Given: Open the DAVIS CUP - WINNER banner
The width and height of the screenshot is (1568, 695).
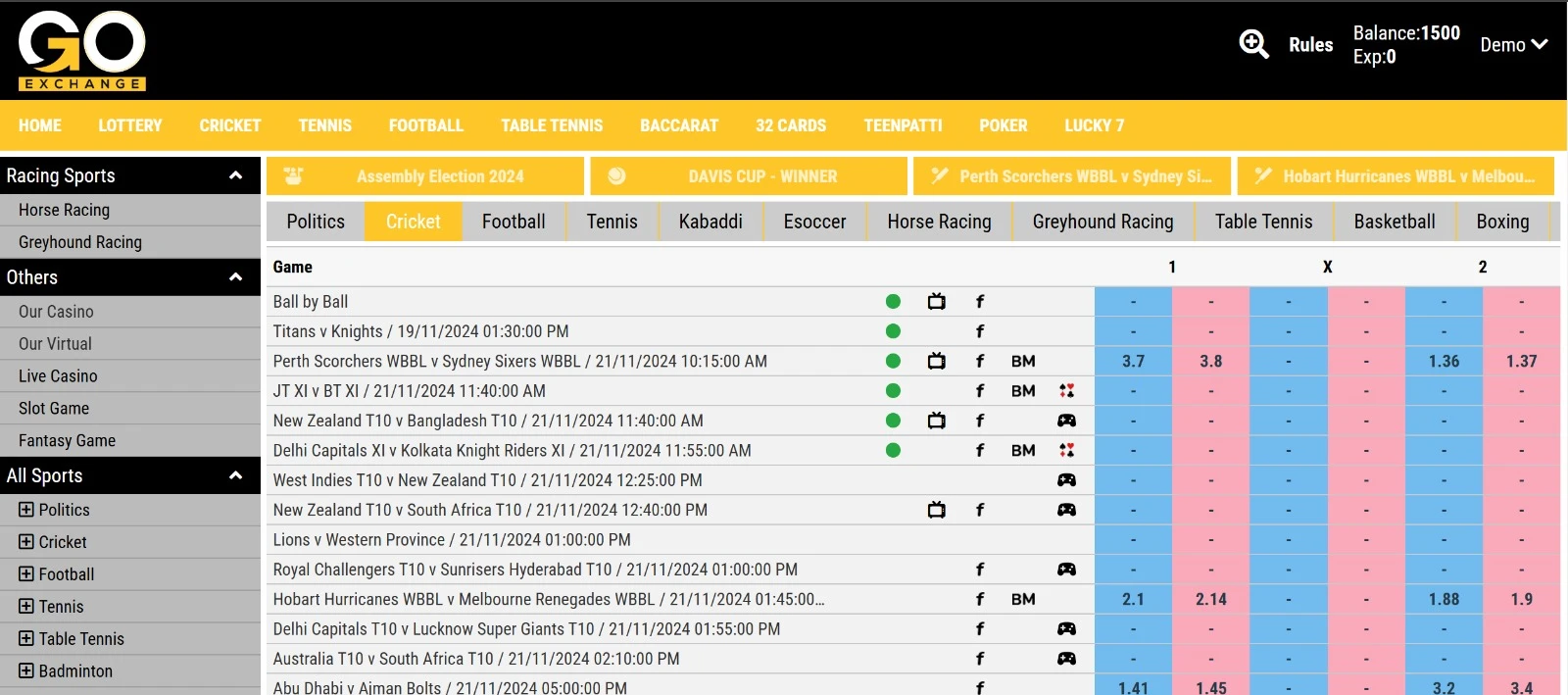Looking at the screenshot, I should coord(749,176).
